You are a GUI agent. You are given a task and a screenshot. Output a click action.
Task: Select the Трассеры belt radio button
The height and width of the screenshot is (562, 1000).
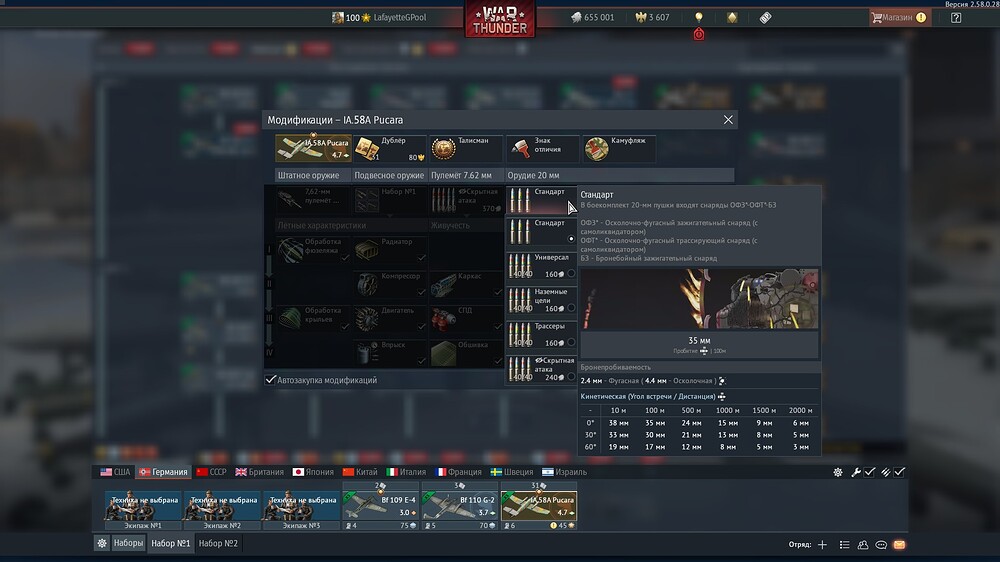571,342
